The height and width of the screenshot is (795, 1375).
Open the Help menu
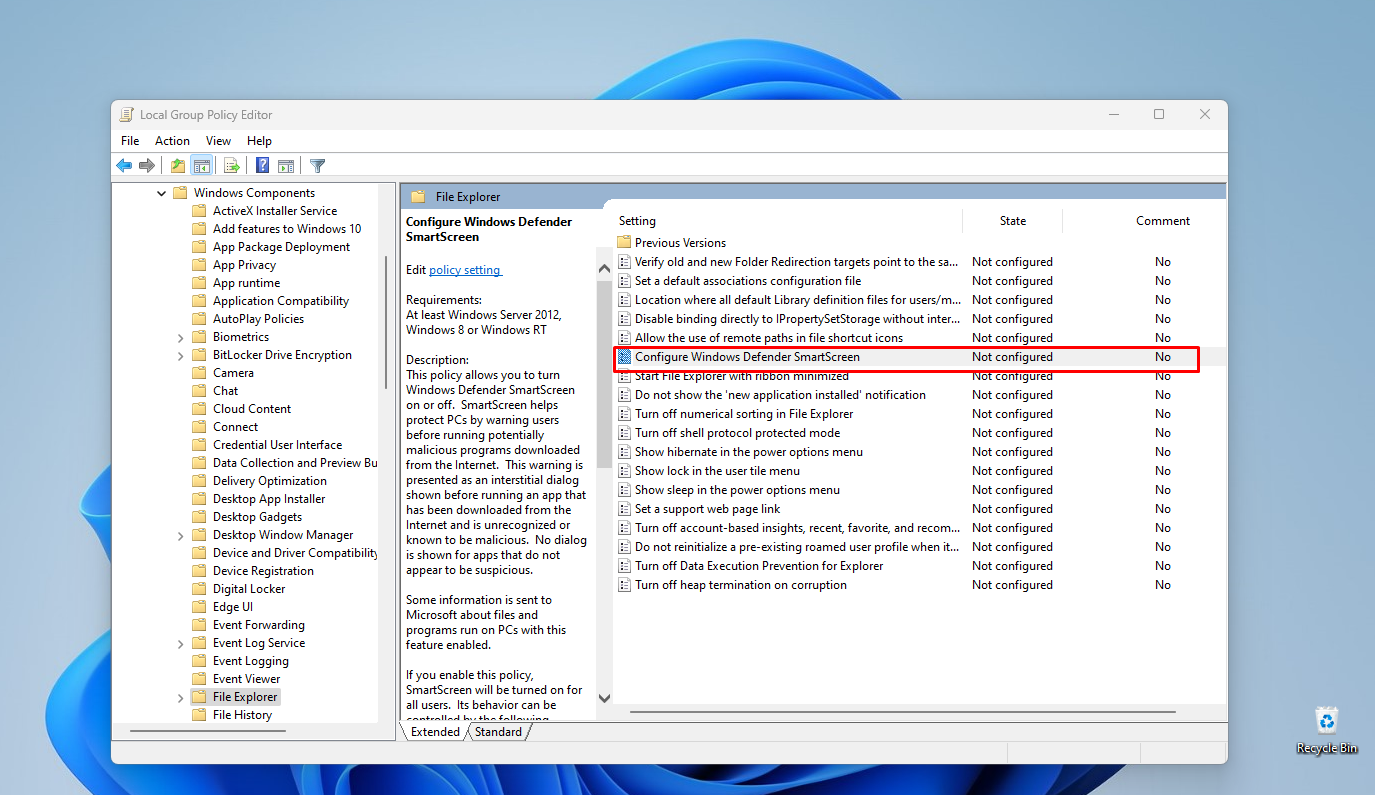pos(259,141)
